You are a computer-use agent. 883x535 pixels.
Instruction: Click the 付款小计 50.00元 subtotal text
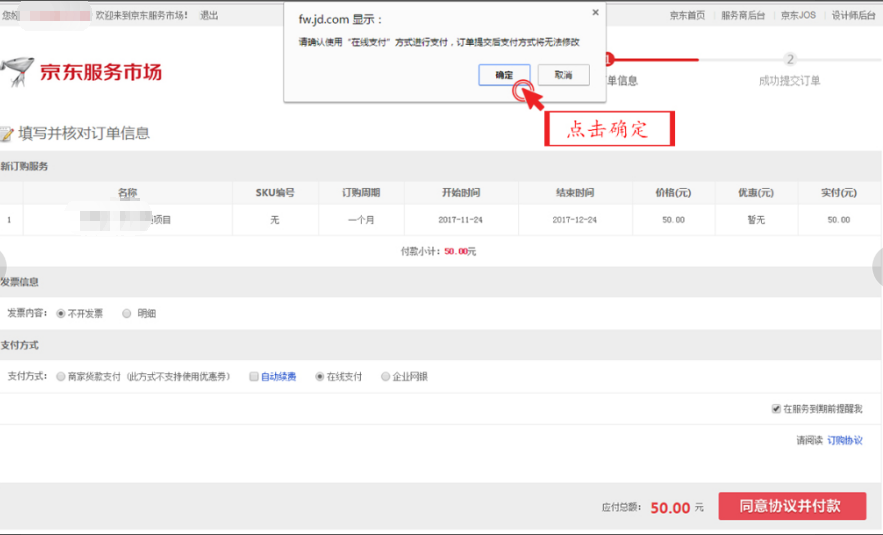pyautogui.click(x=438, y=252)
